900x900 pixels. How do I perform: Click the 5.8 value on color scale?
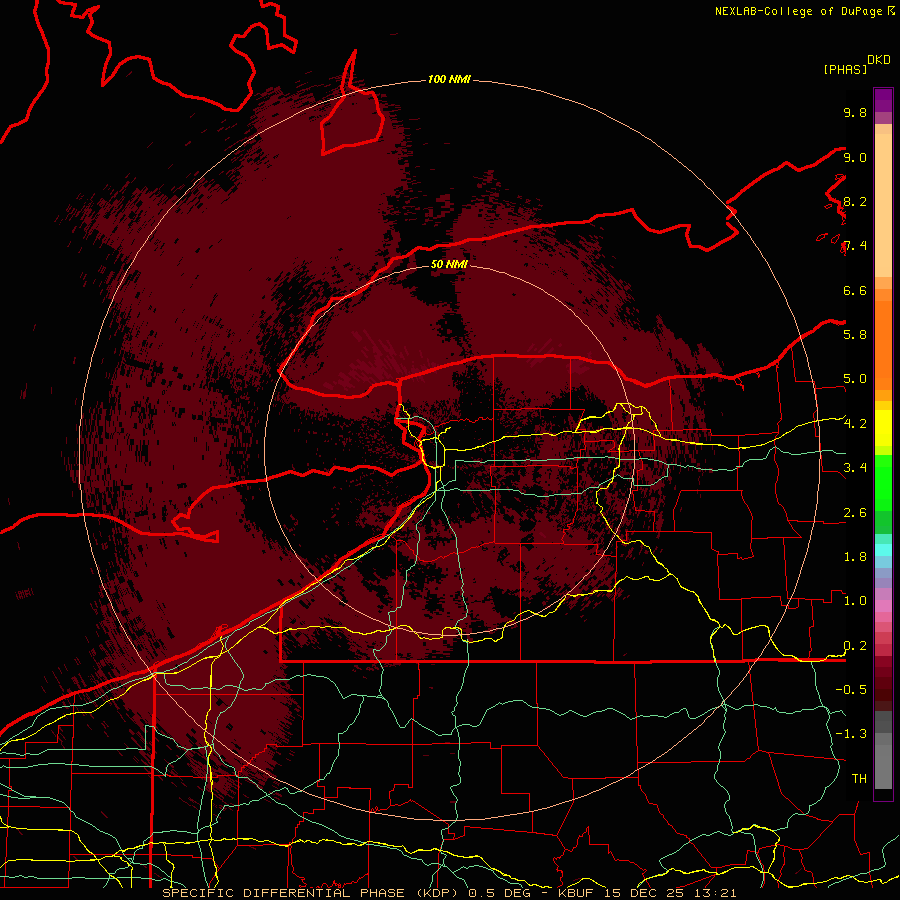point(855,335)
